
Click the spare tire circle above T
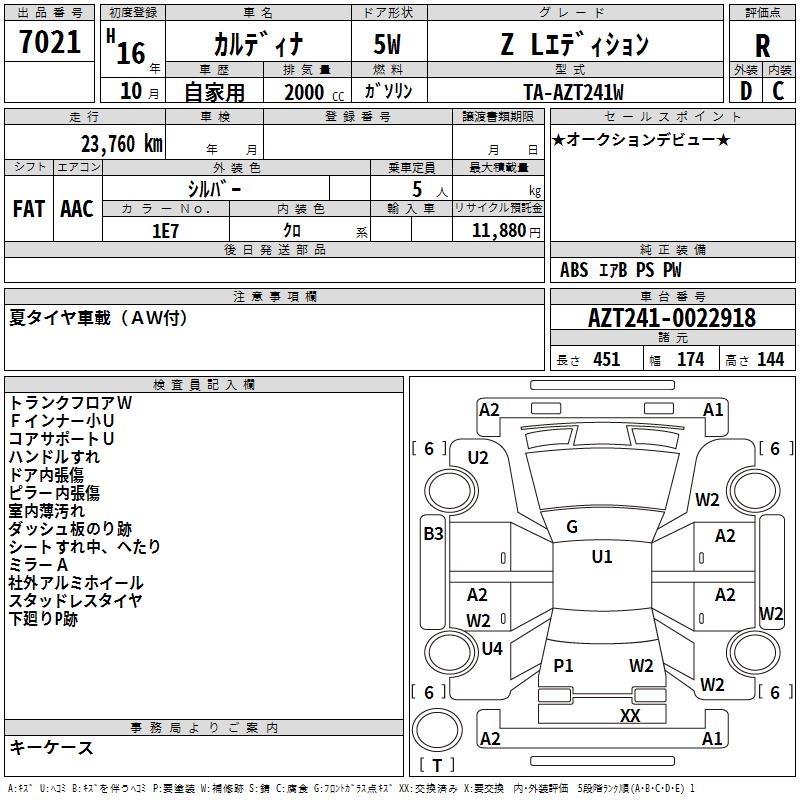[x=437, y=730]
